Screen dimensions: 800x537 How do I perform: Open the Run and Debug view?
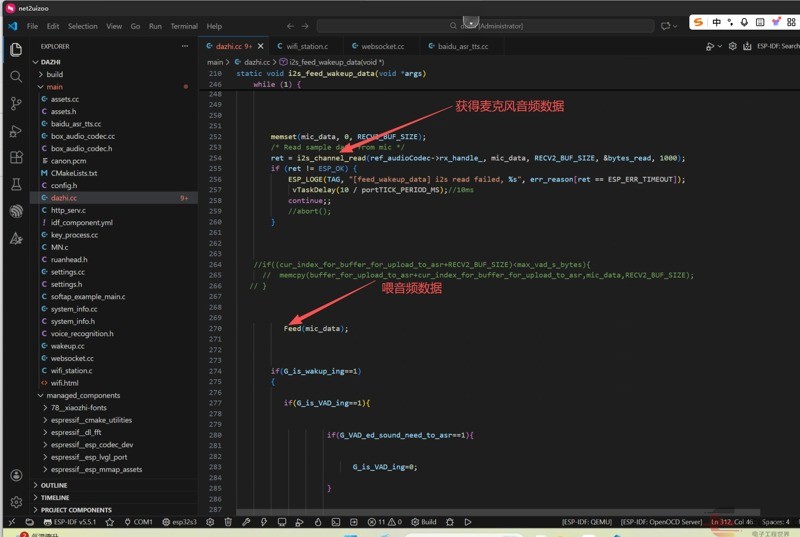click(16, 131)
